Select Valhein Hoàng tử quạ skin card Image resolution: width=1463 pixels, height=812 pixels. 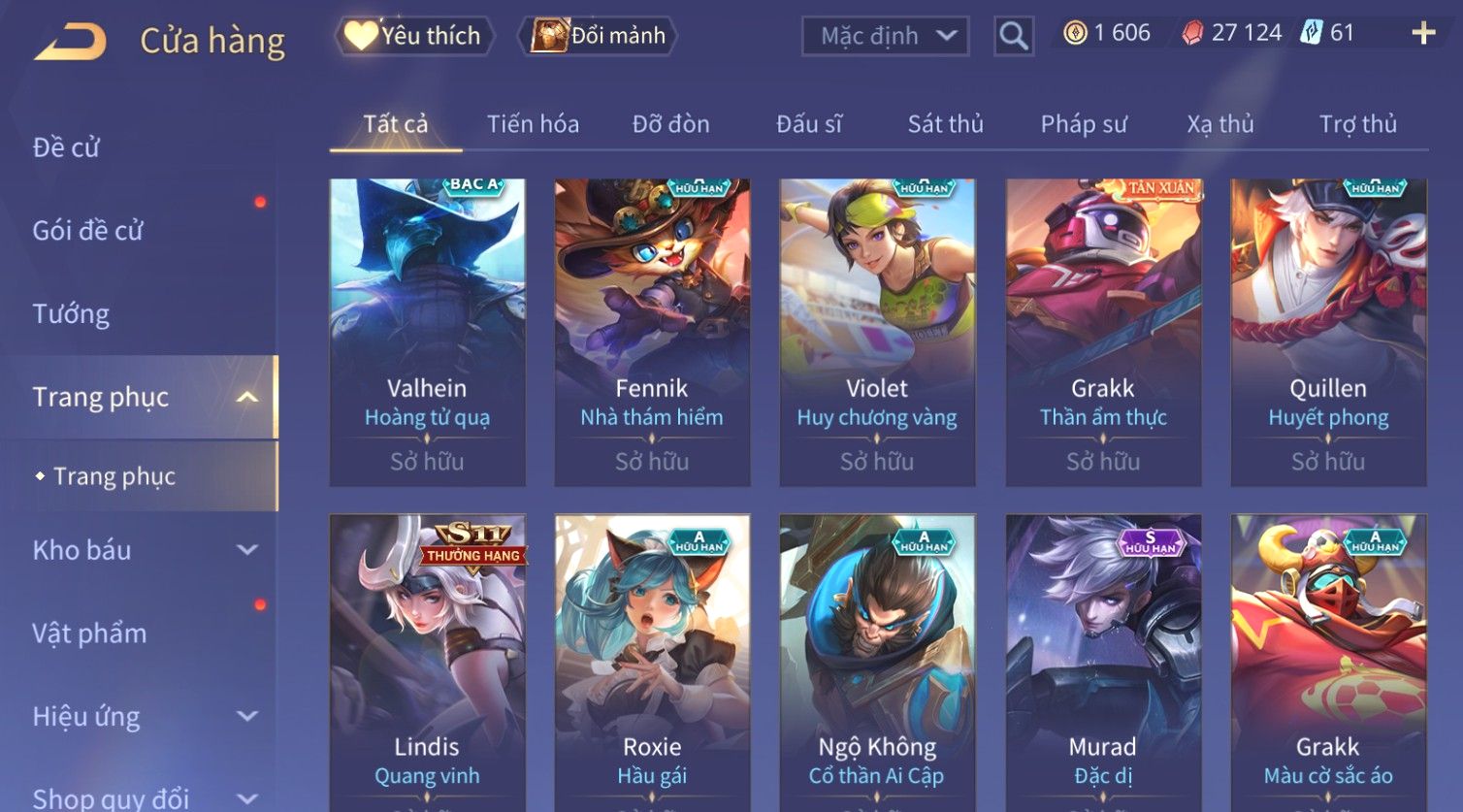click(427, 332)
